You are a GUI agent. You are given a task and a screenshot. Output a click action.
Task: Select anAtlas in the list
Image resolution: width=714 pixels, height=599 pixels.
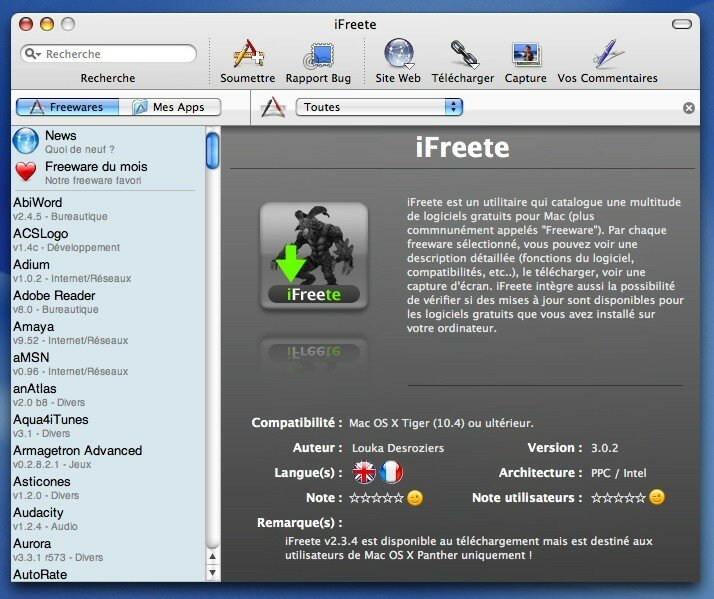[x=108, y=395]
